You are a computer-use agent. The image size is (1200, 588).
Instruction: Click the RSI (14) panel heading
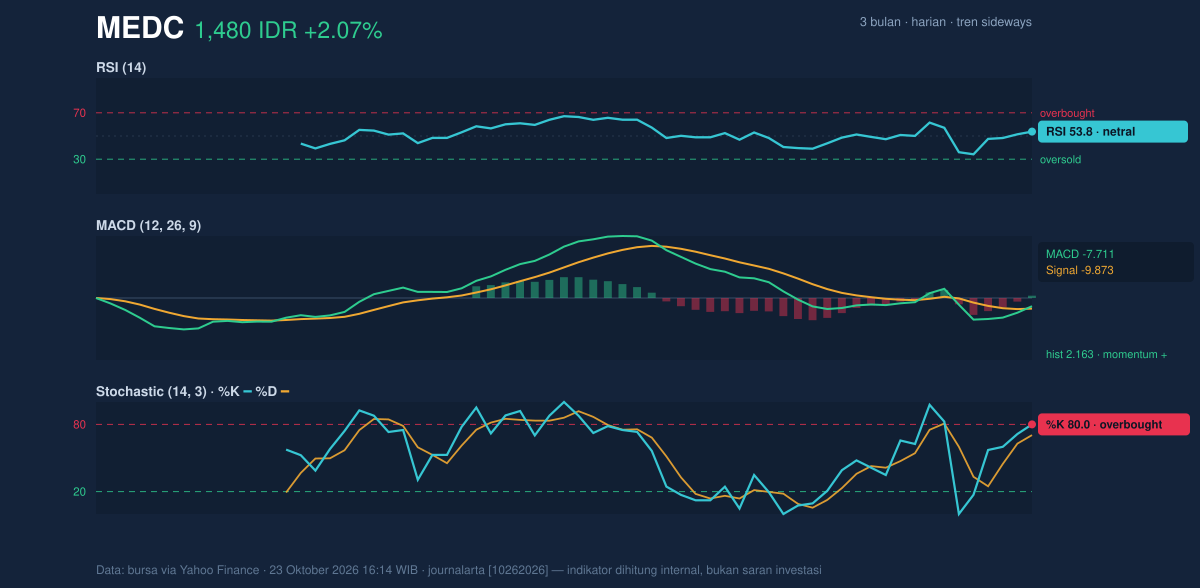[x=121, y=68]
